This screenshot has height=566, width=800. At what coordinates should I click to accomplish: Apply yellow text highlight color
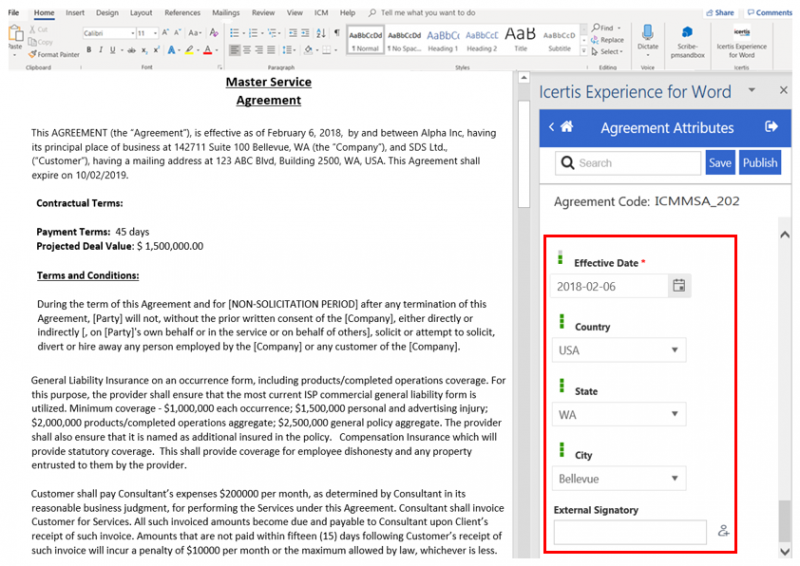pyautogui.click(x=189, y=50)
